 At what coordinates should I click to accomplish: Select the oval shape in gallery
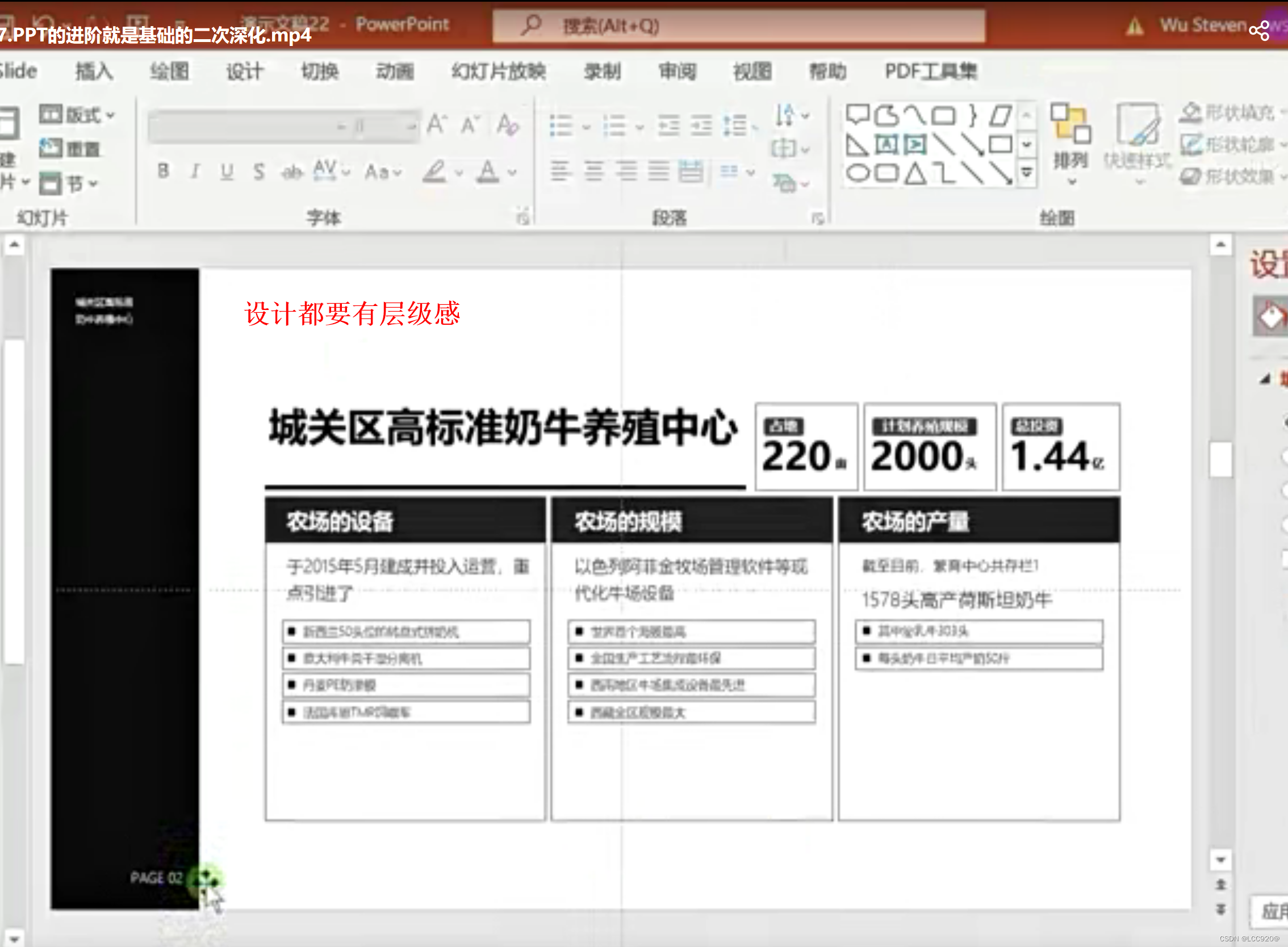(858, 173)
